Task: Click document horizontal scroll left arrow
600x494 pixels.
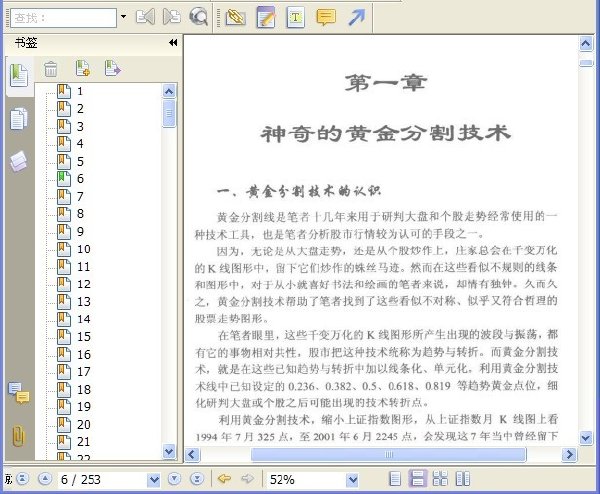Action: coord(192,455)
